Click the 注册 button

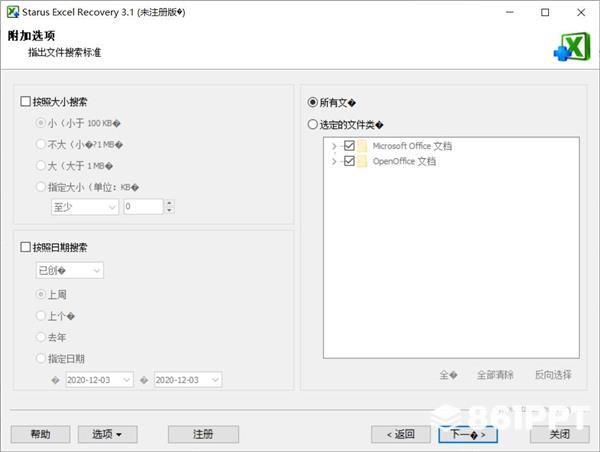click(x=203, y=434)
